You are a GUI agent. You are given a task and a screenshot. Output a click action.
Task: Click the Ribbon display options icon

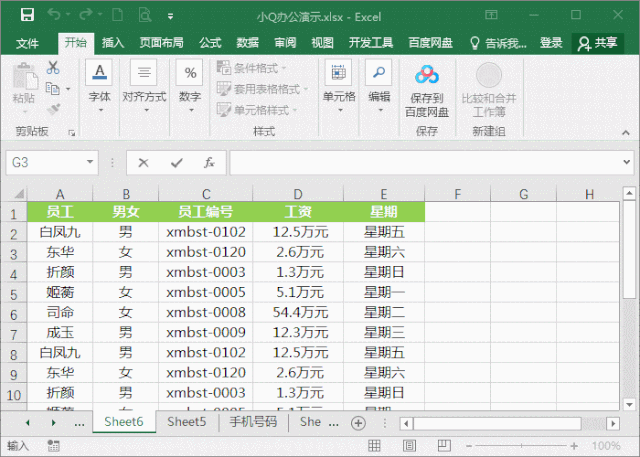(491, 15)
